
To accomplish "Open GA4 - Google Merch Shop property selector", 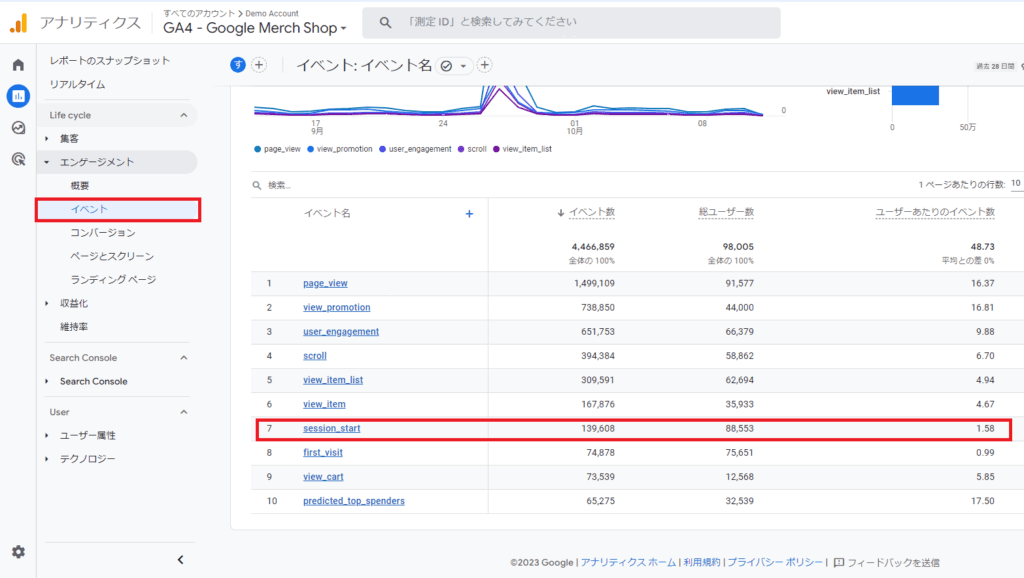I will click(x=255, y=28).
